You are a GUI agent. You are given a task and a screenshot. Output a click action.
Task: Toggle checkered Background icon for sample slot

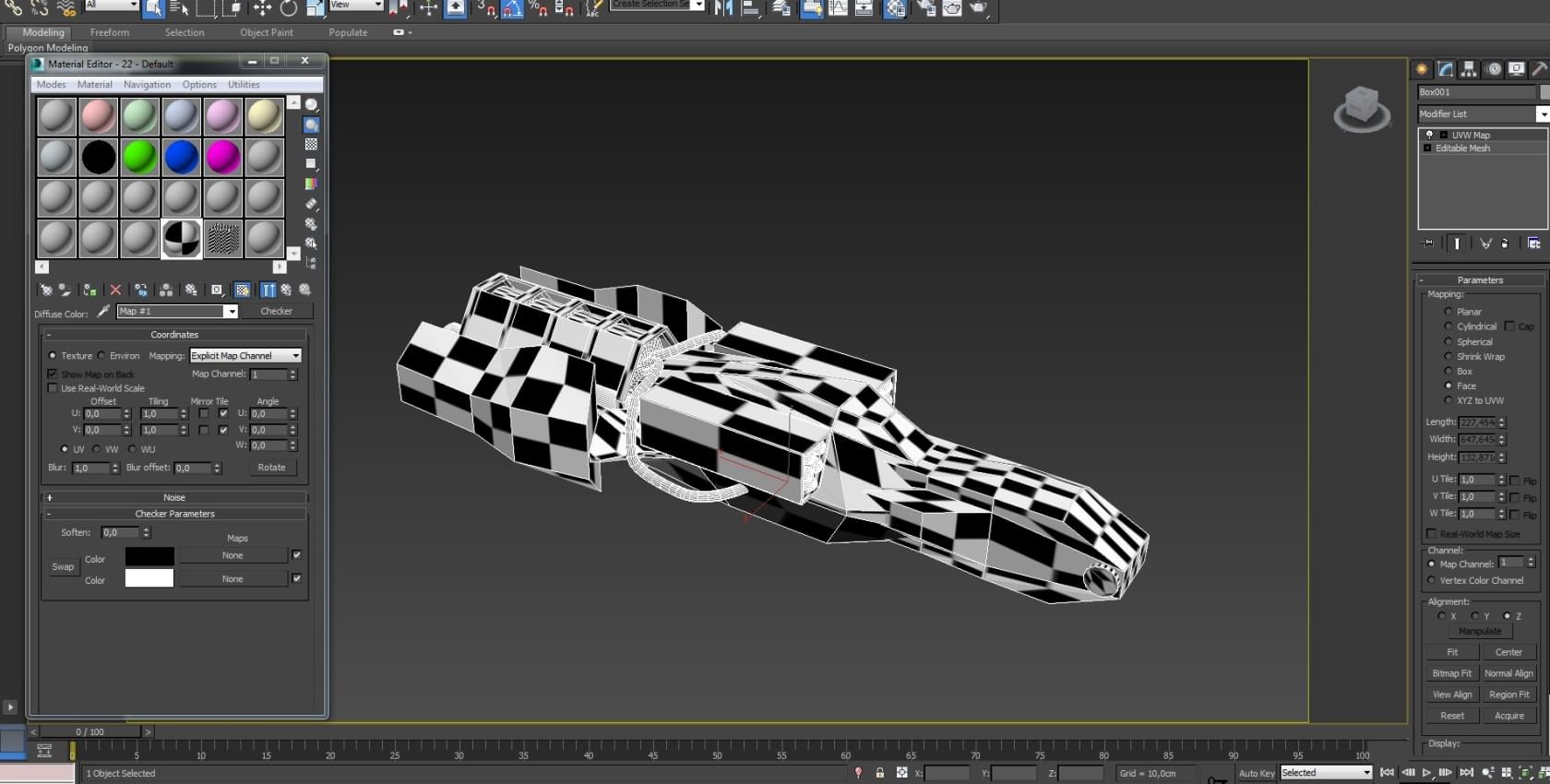tap(312, 145)
